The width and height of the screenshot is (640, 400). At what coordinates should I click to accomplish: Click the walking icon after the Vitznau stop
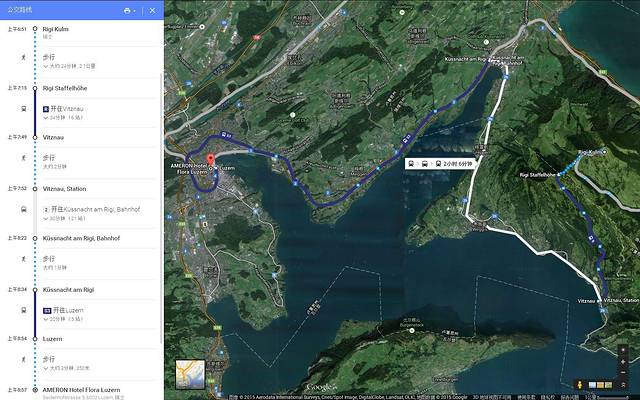click(x=22, y=162)
